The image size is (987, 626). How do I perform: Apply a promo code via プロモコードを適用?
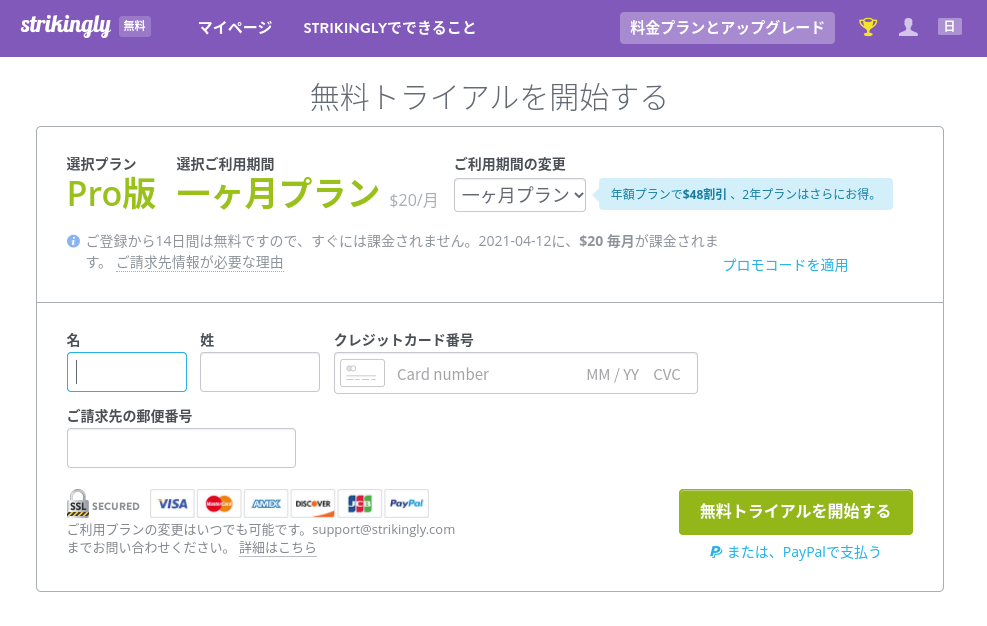785,265
